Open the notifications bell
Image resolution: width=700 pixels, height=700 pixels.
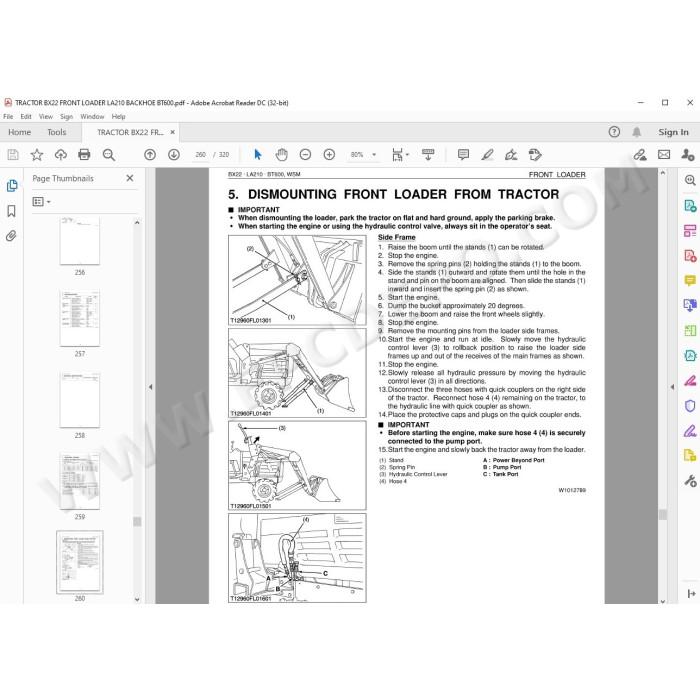[x=637, y=132]
